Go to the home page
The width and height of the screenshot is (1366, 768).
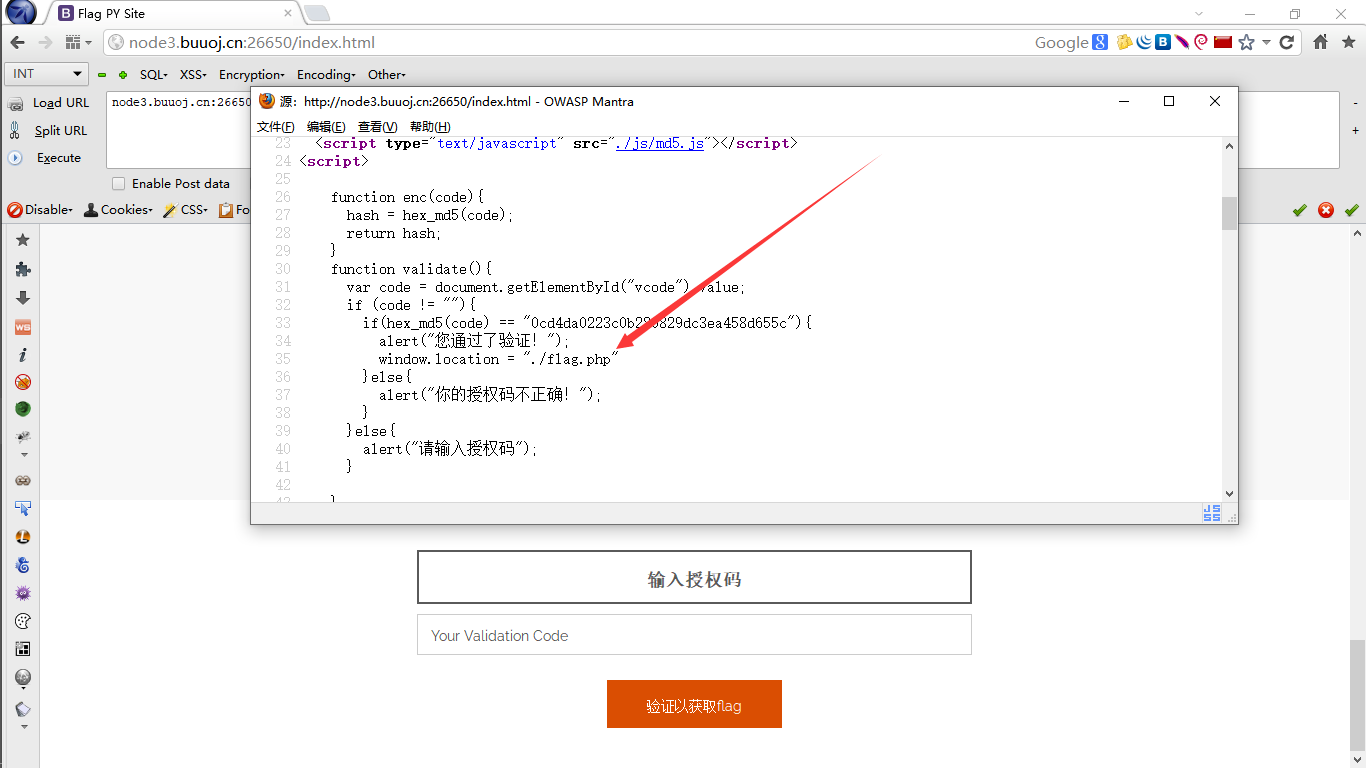pos(1321,42)
